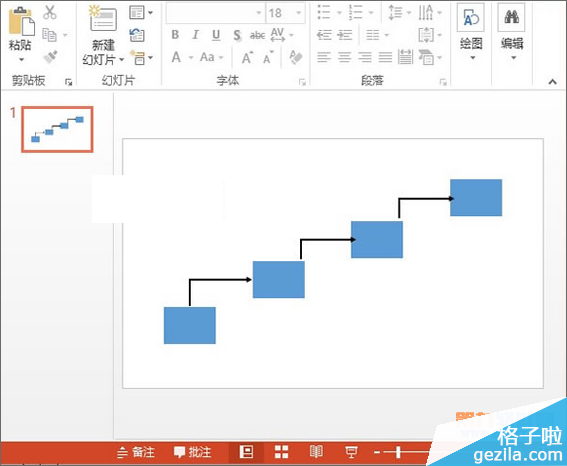Open the Paste dropdown arrow under 粘贴

[x=21, y=59]
